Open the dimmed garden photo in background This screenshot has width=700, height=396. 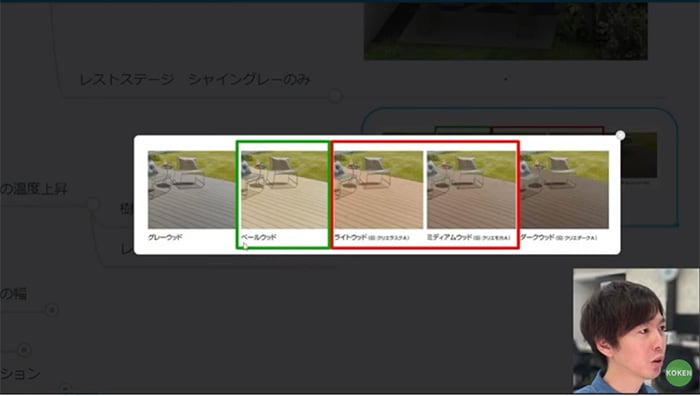click(x=505, y=30)
